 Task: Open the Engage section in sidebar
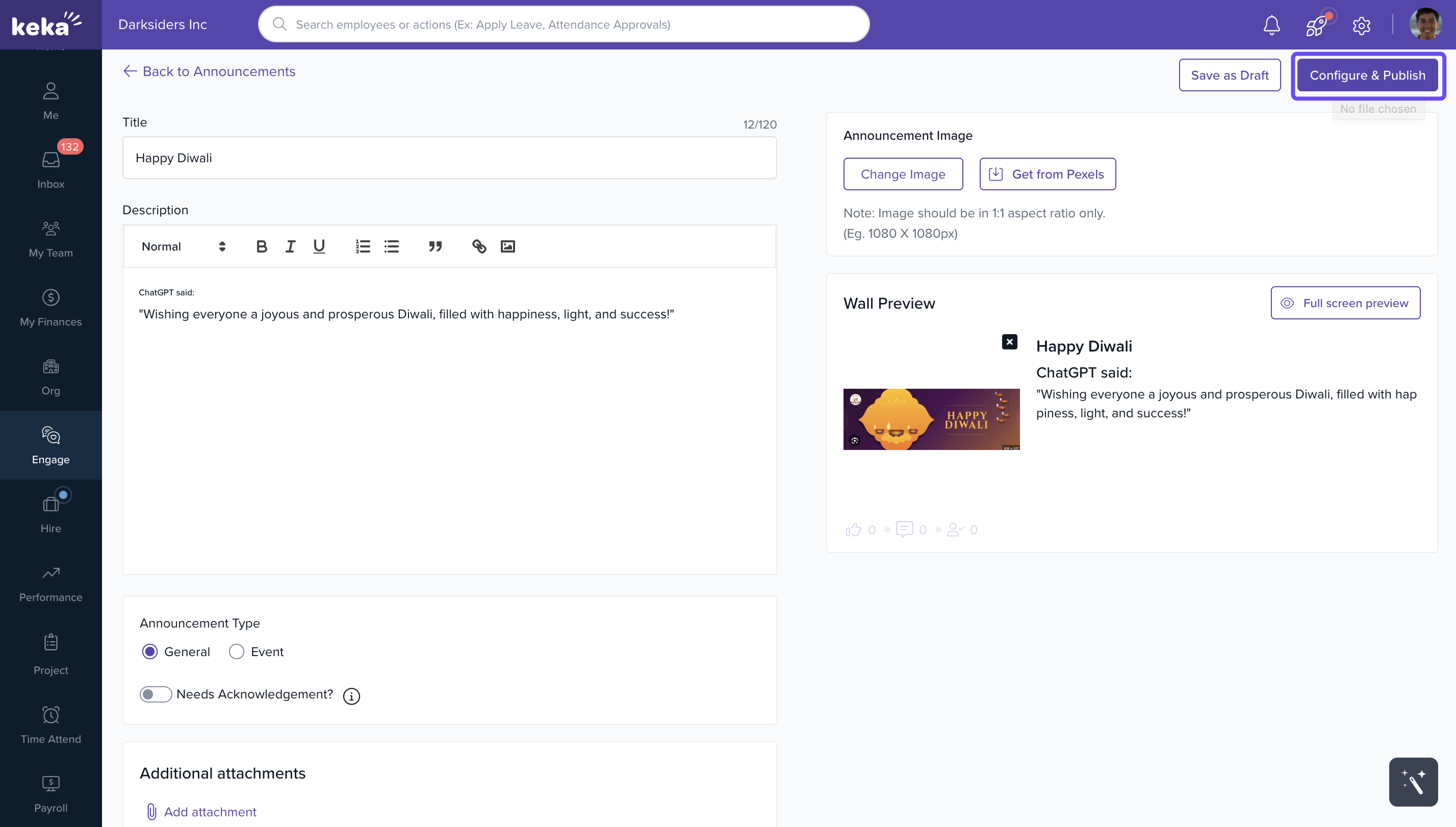coord(50,445)
